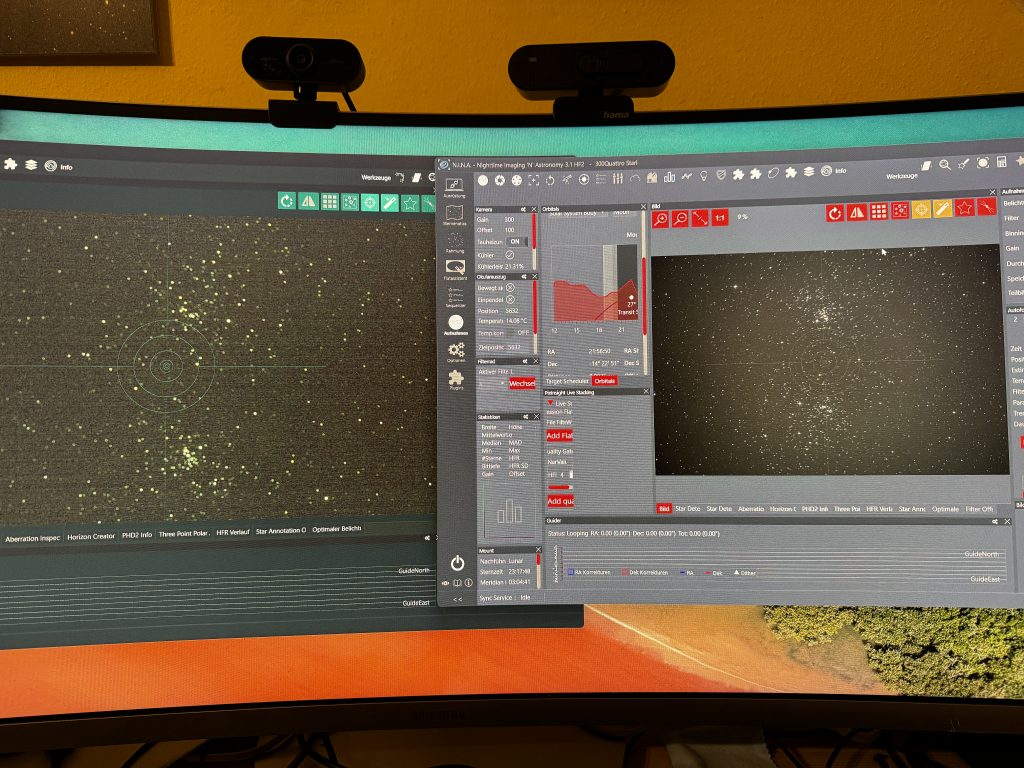Click the power icon in sidebar
The width and height of the screenshot is (1024, 768).
[457, 563]
